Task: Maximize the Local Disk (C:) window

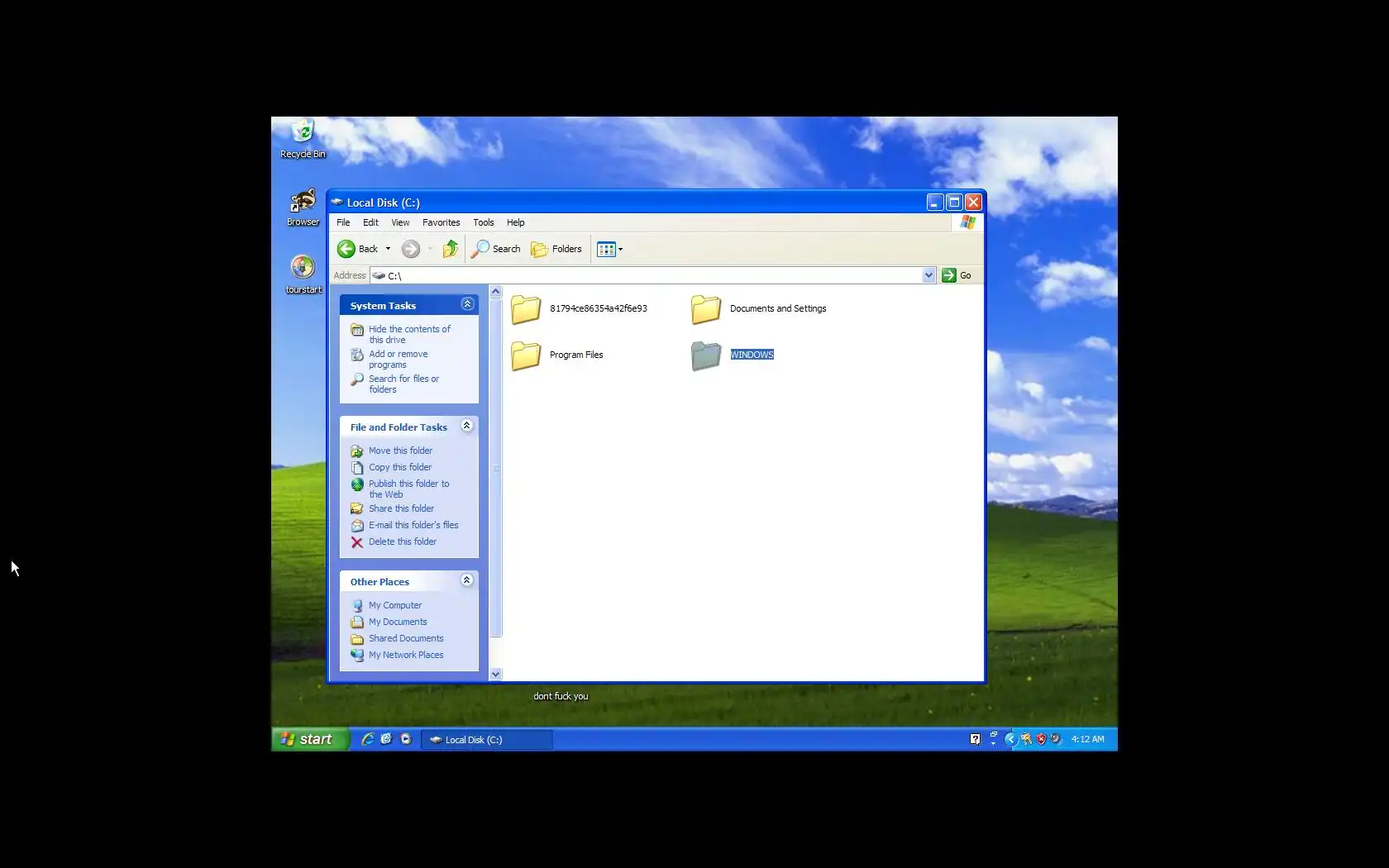Action: click(x=954, y=203)
